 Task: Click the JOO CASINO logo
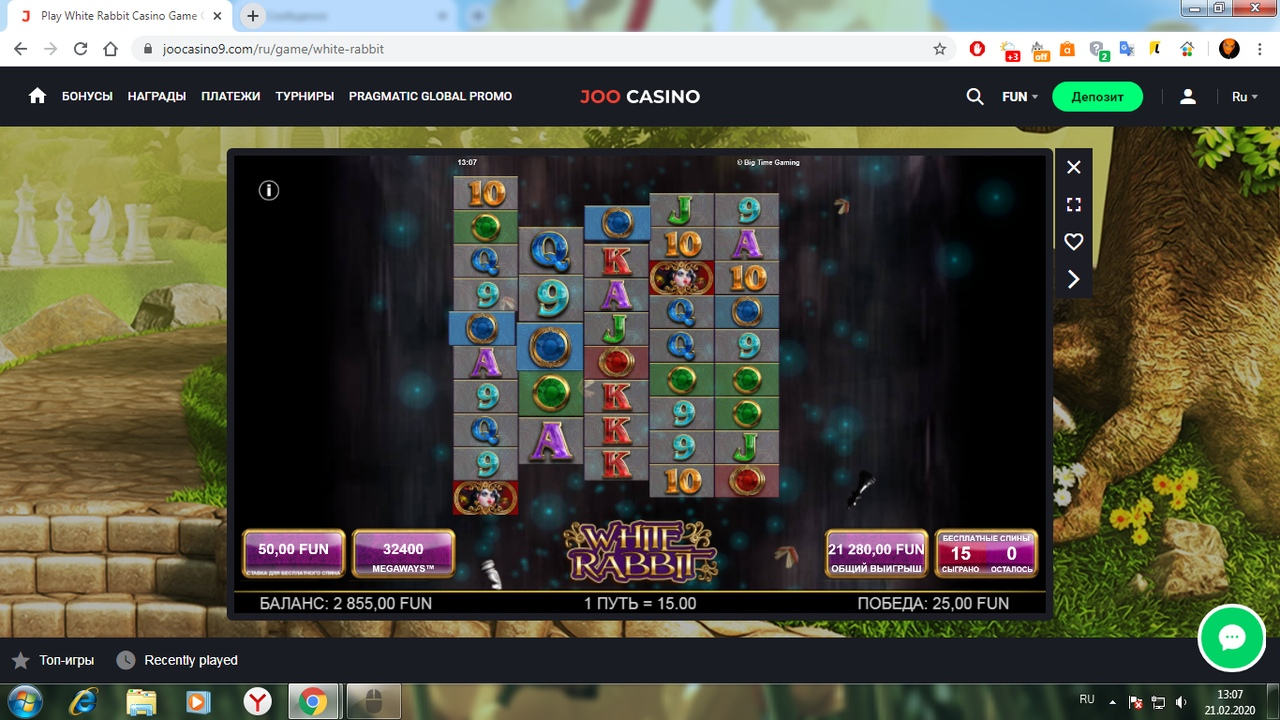640,97
